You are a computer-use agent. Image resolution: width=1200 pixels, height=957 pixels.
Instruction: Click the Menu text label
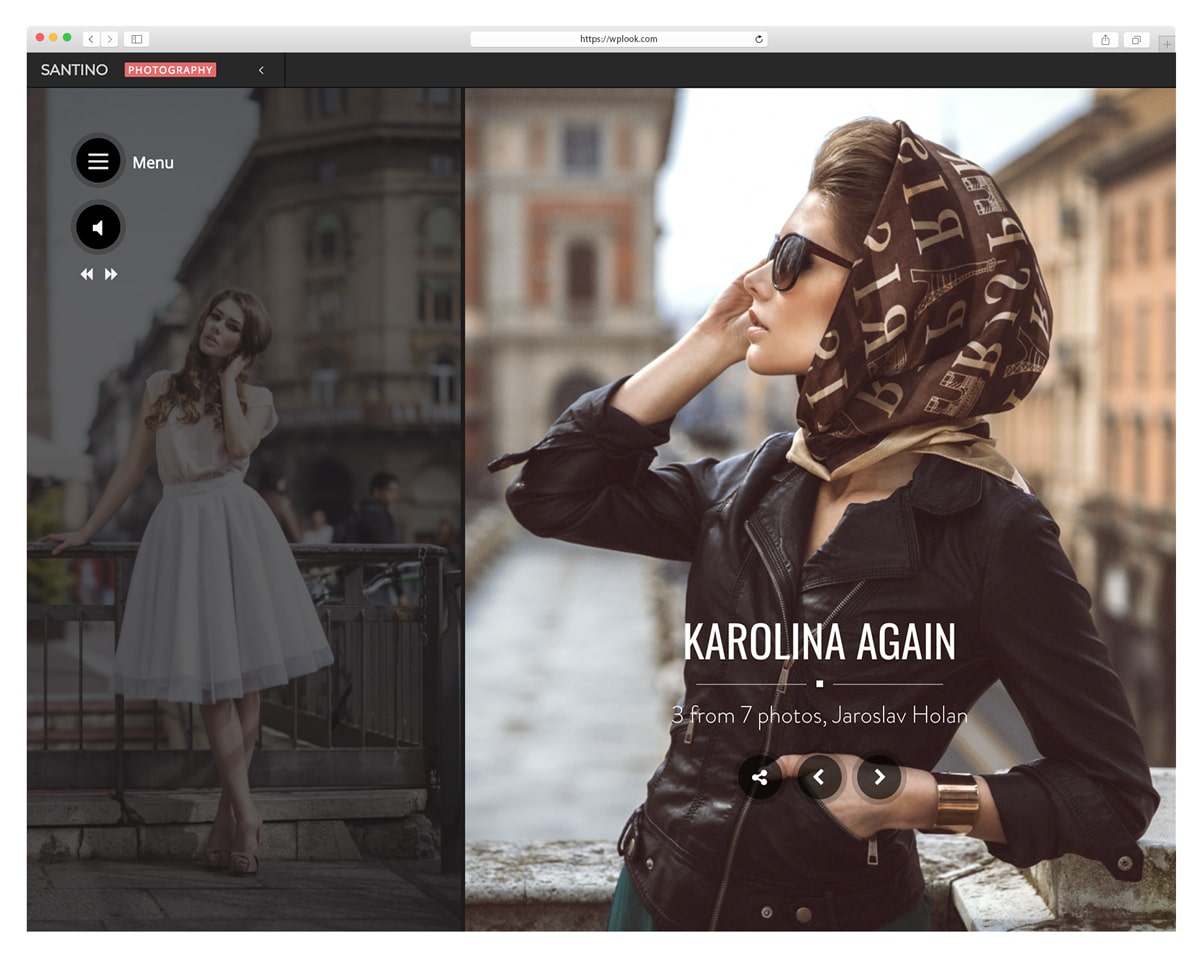pos(153,162)
